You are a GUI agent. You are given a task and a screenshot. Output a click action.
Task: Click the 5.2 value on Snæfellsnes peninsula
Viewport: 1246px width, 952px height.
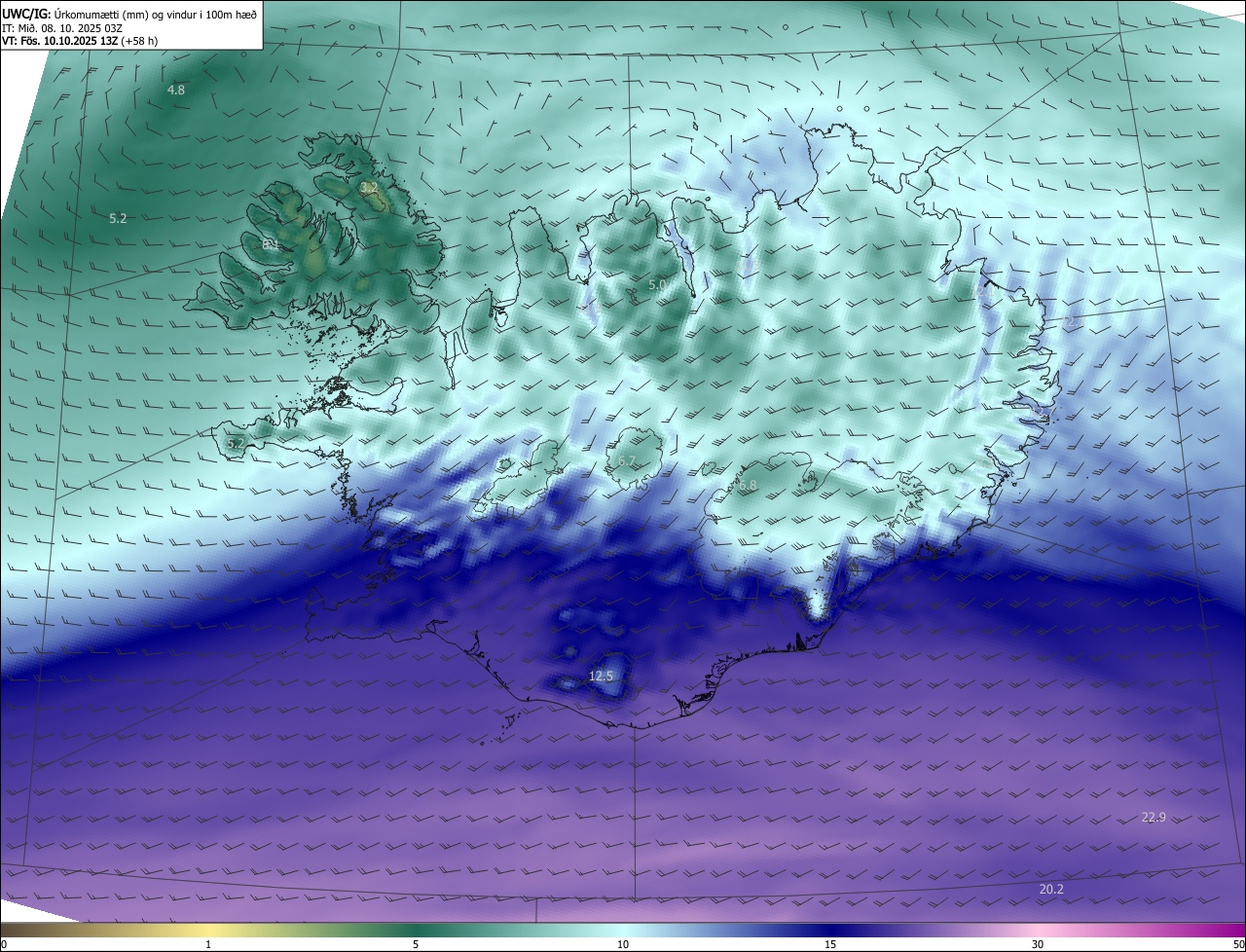(236, 443)
